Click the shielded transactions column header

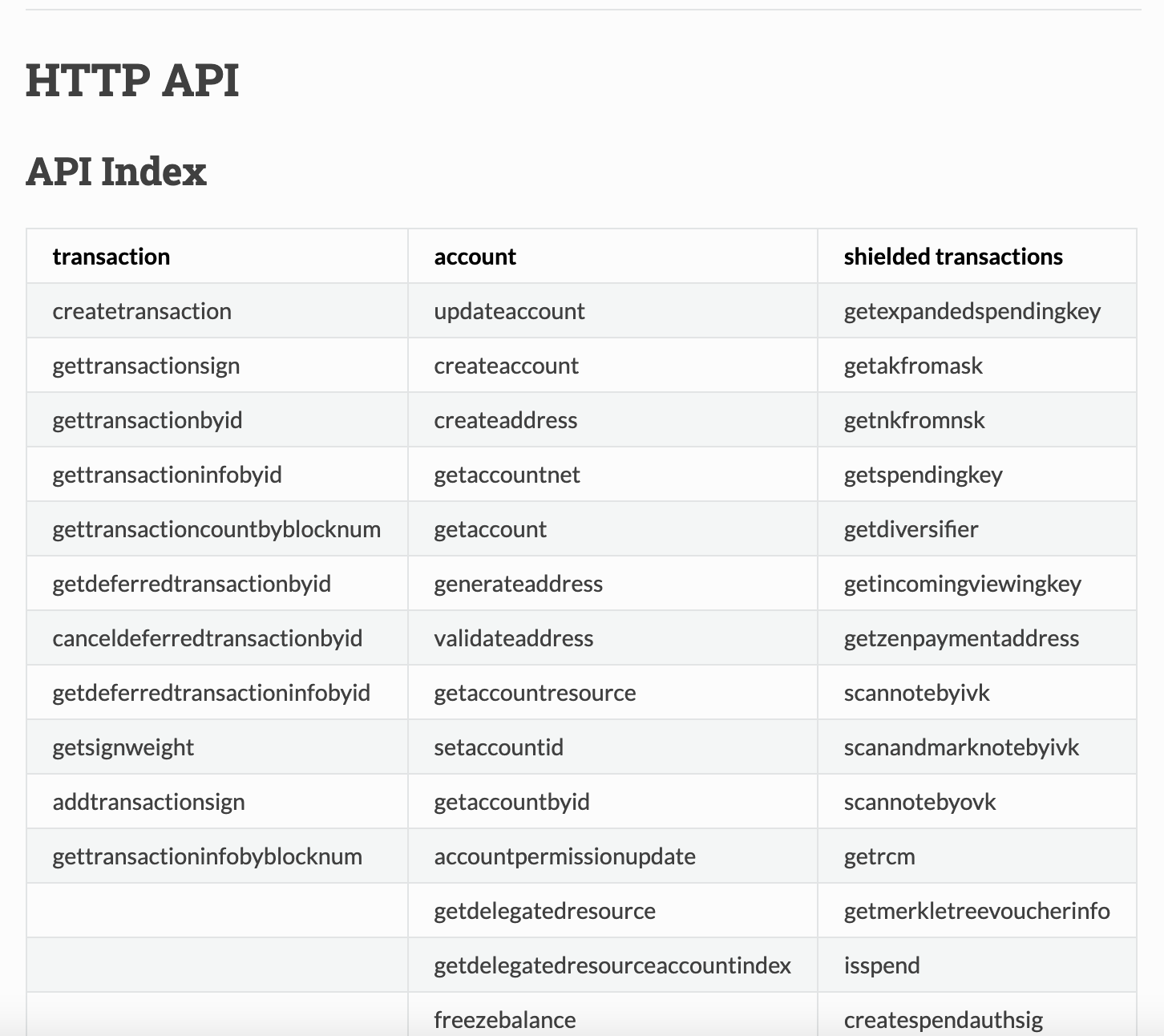point(953,257)
